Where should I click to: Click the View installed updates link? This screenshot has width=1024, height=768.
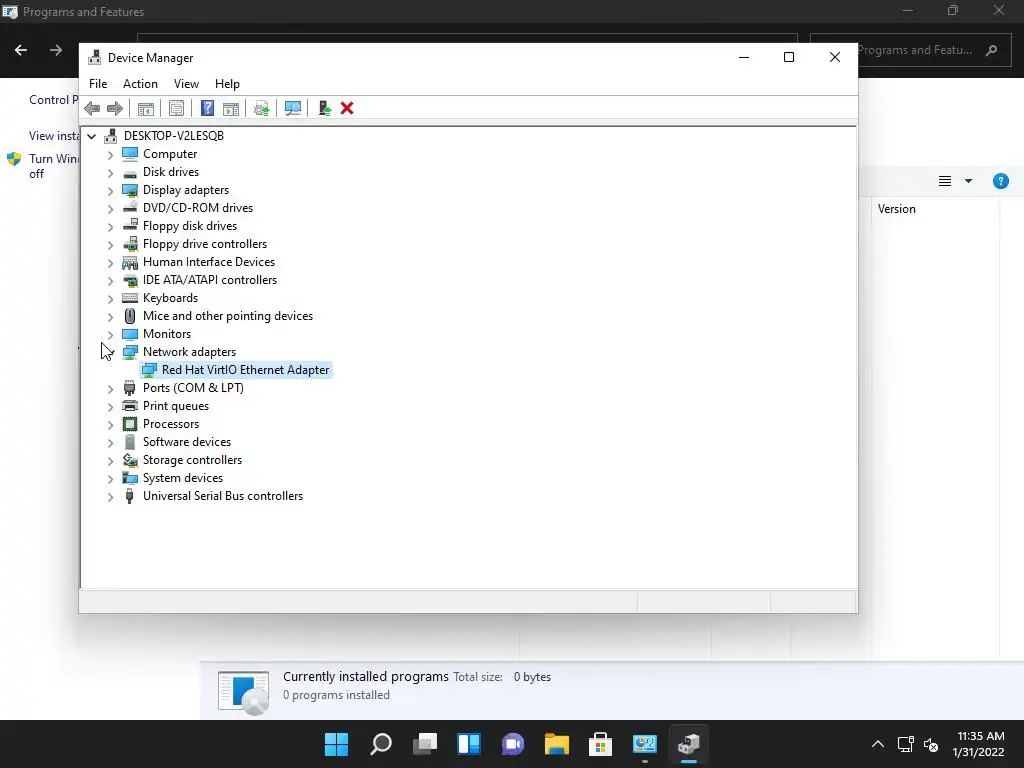coord(54,136)
